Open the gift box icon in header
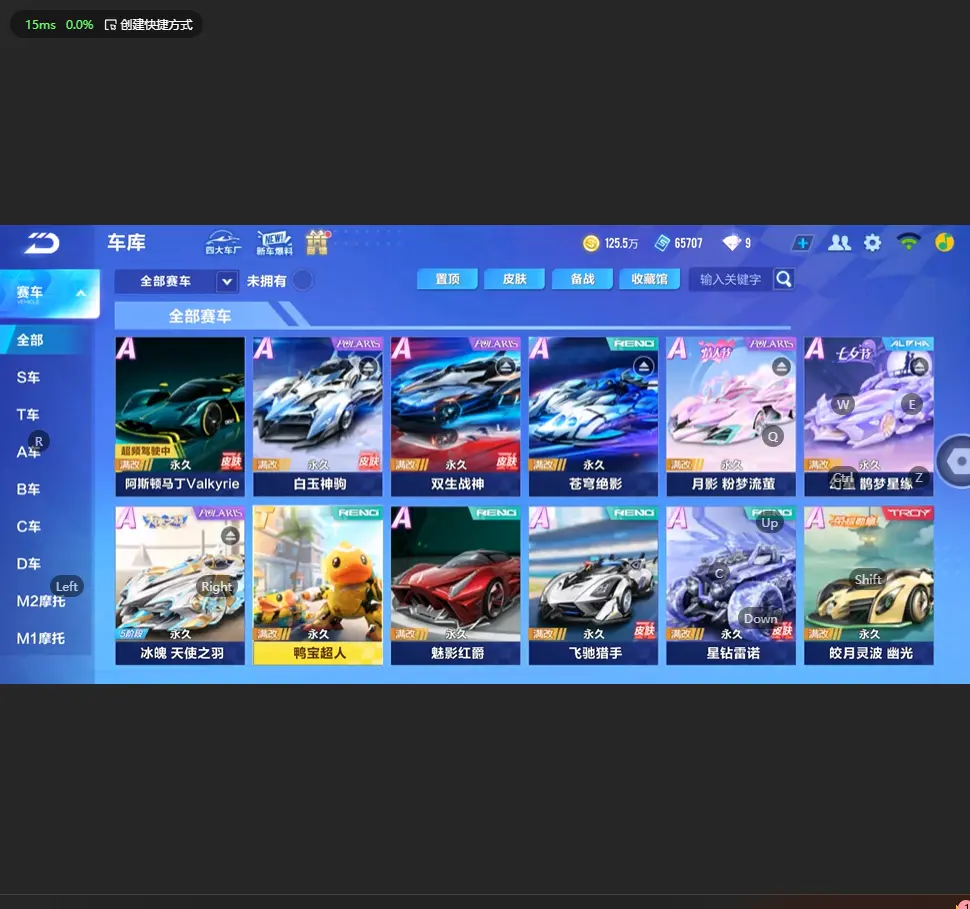The width and height of the screenshot is (970, 909). click(x=317, y=243)
